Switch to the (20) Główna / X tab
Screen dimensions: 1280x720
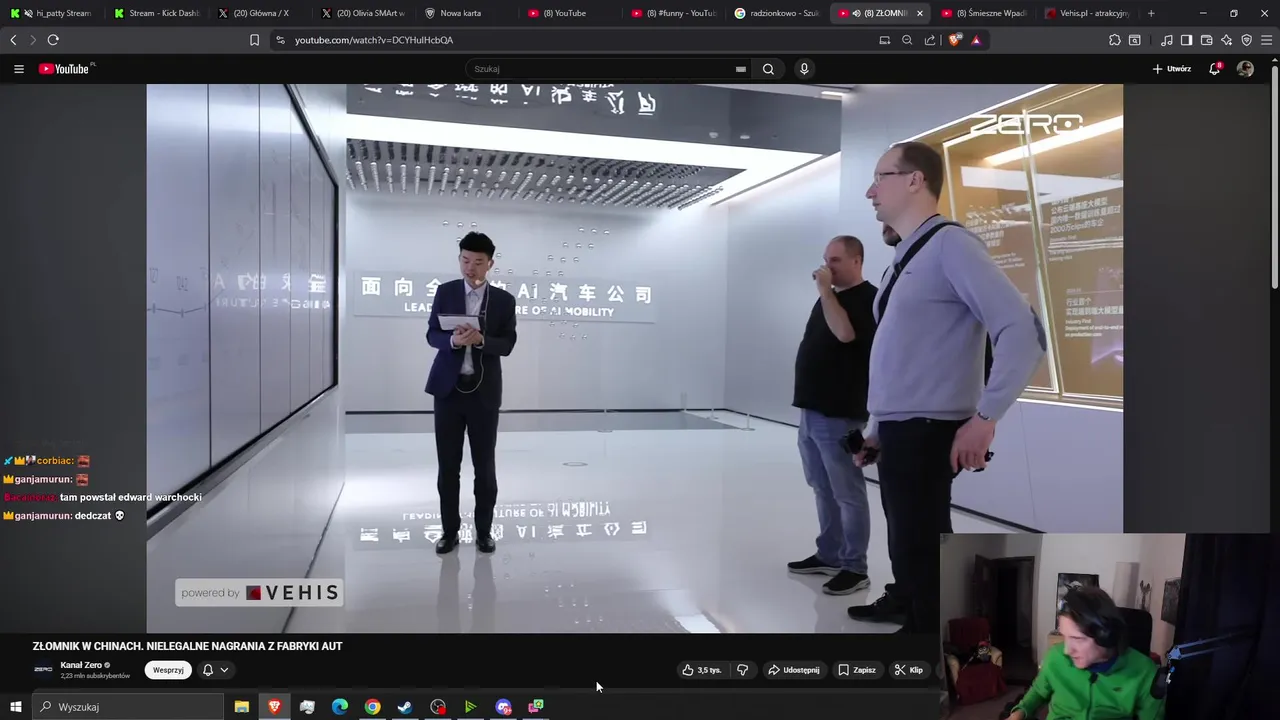coord(259,13)
